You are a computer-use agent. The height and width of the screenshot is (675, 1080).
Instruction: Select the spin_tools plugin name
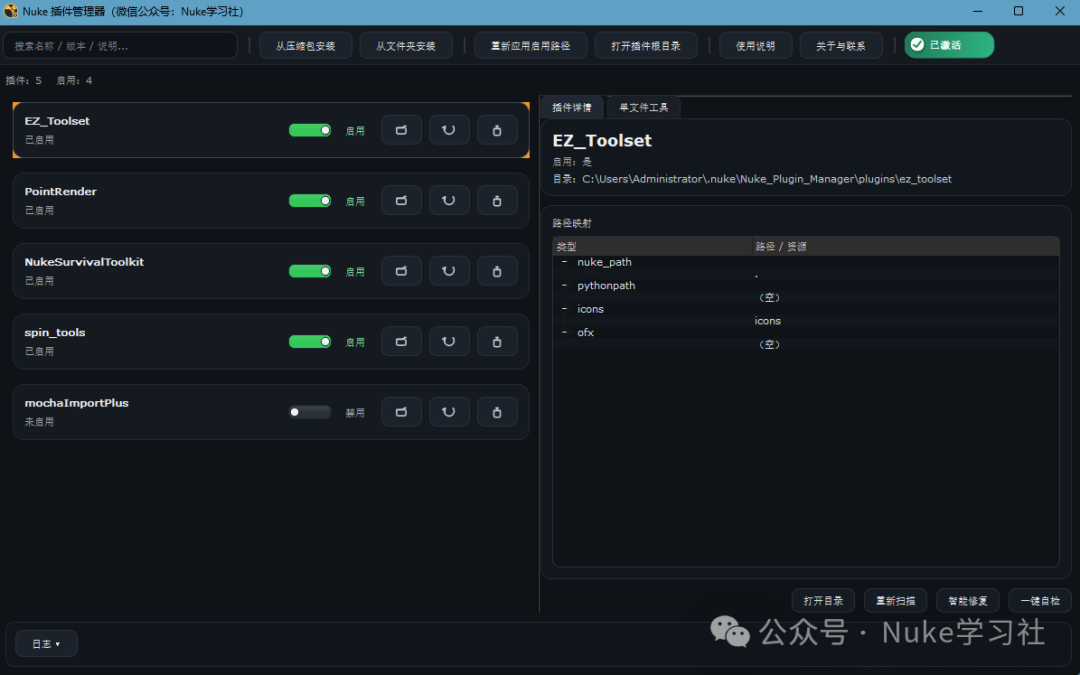(55, 332)
